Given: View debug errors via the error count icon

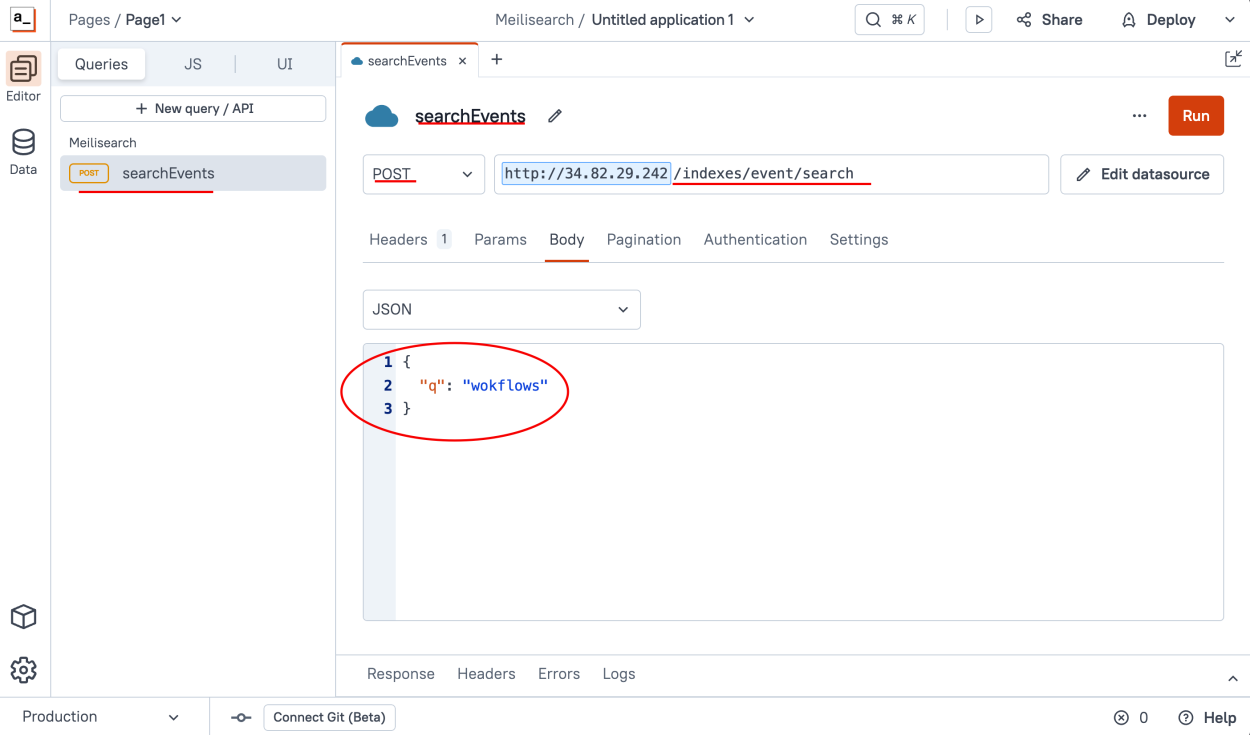Looking at the screenshot, I should point(1131,717).
